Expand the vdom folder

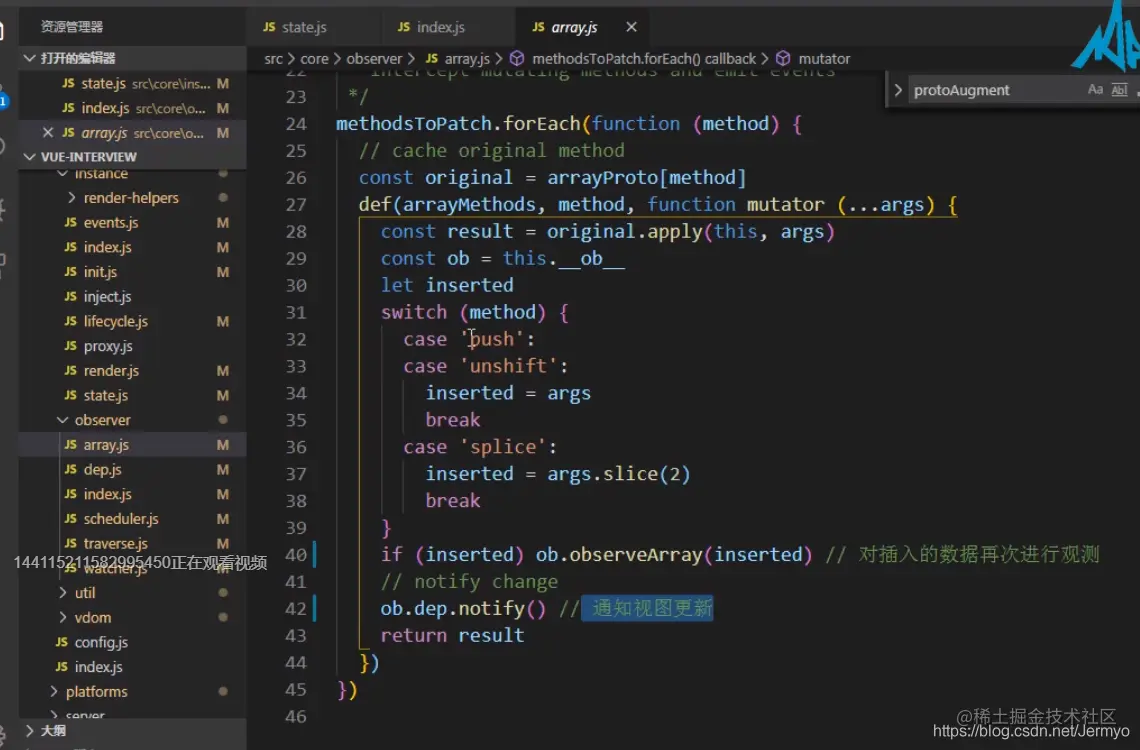pos(63,618)
